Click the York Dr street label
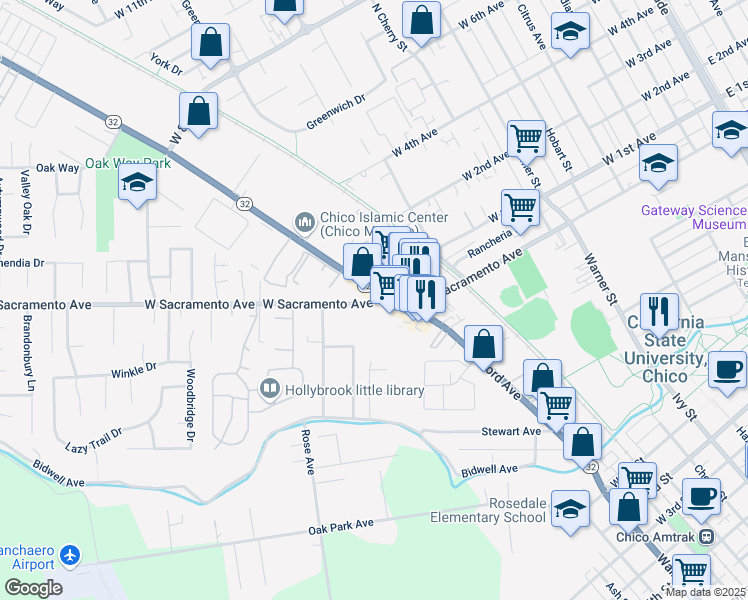The height and width of the screenshot is (600, 748). (x=166, y=64)
